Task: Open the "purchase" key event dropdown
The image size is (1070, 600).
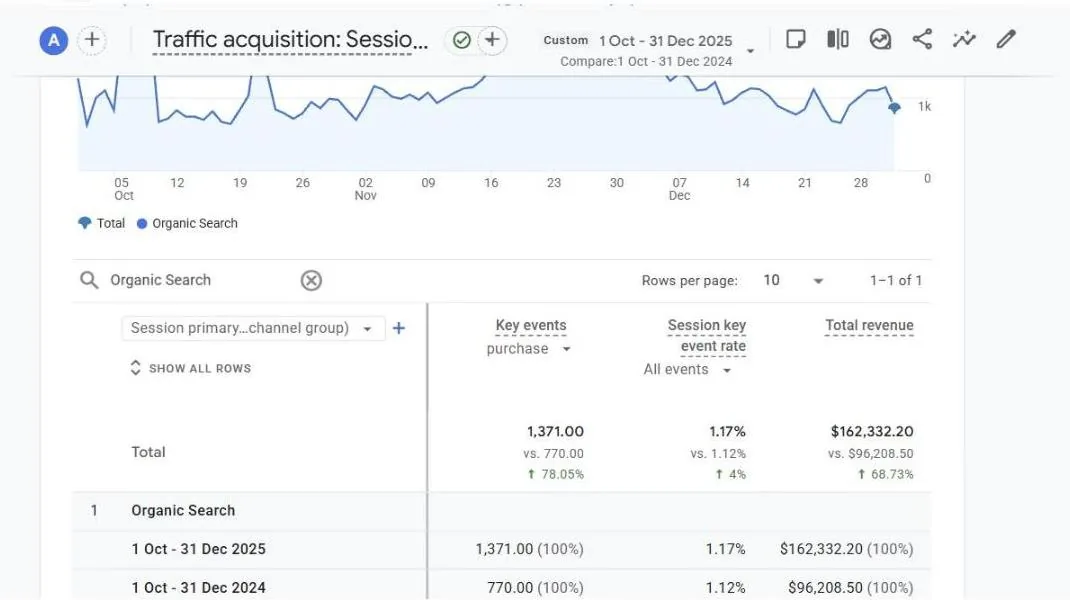Action: pyautogui.click(x=528, y=349)
